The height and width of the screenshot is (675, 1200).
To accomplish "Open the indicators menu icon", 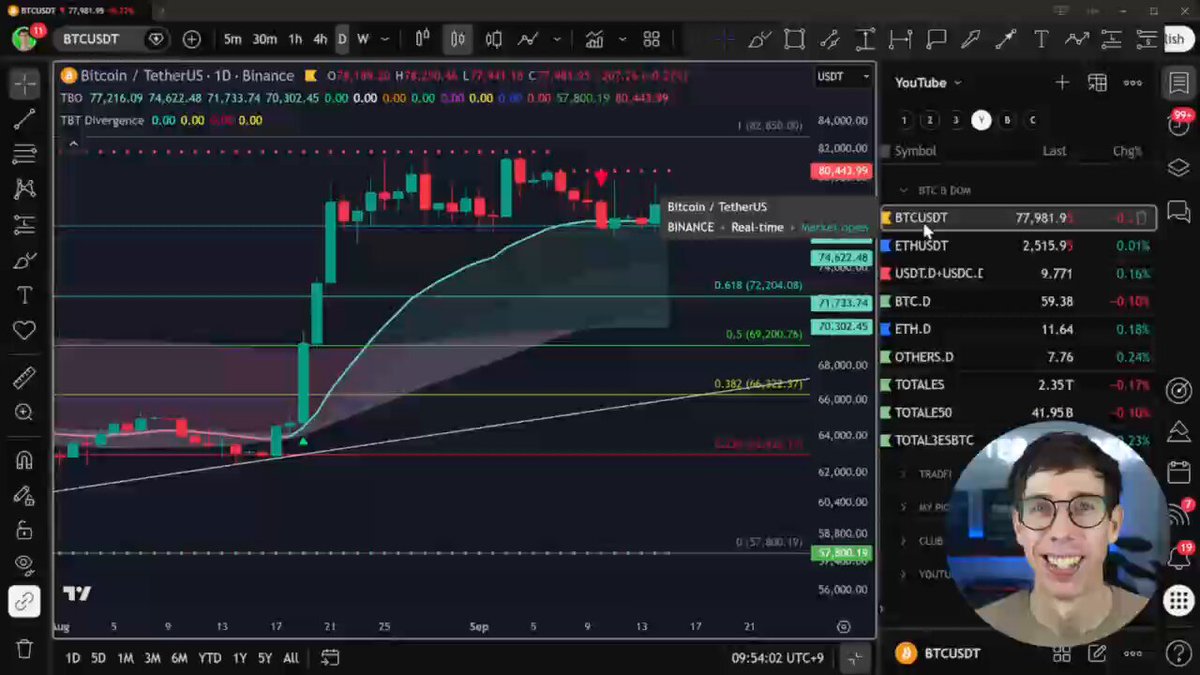I will coord(595,39).
